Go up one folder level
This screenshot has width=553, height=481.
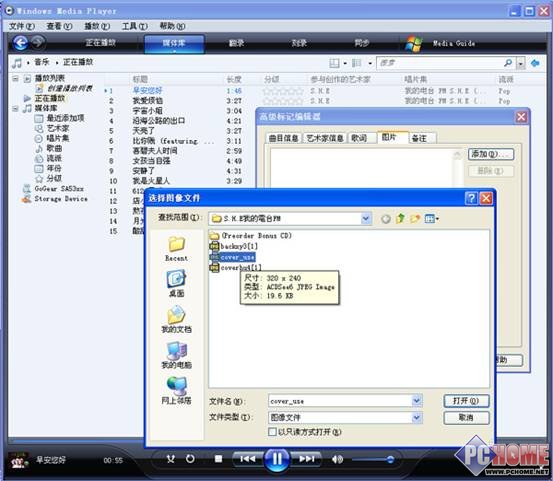click(400, 219)
